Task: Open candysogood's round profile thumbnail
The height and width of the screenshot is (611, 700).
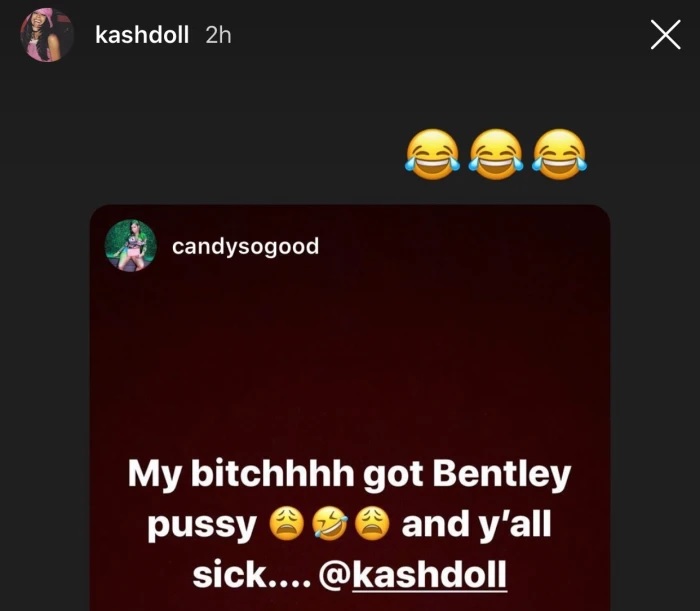Action: pyautogui.click(x=130, y=245)
